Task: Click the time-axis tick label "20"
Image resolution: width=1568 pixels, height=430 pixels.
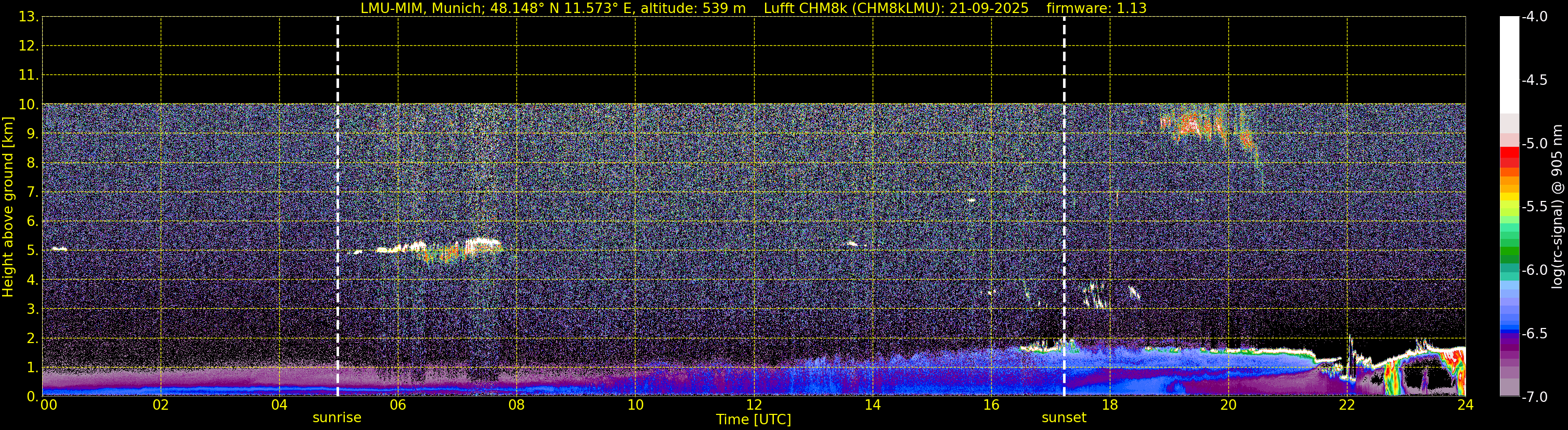Action: (1228, 406)
